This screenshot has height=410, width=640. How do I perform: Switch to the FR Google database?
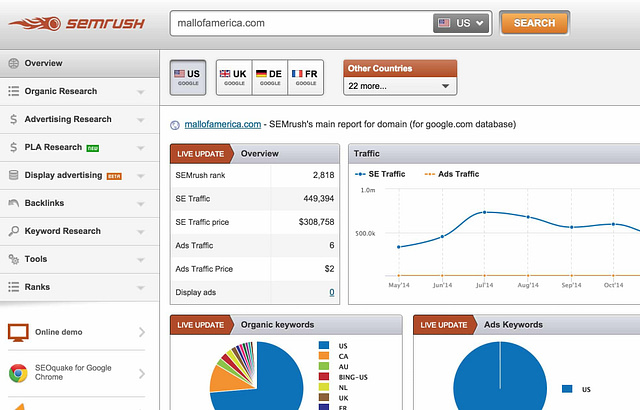point(305,78)
